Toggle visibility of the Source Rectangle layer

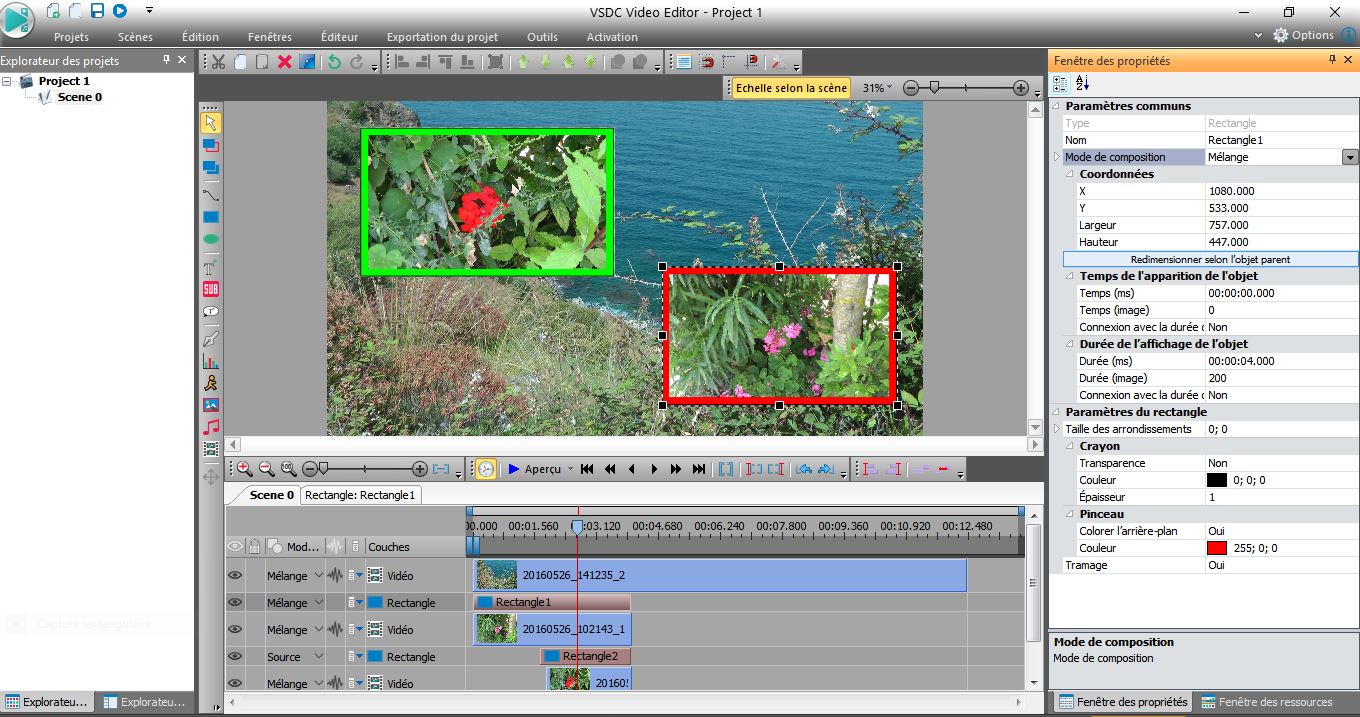(x=235, y=657)
